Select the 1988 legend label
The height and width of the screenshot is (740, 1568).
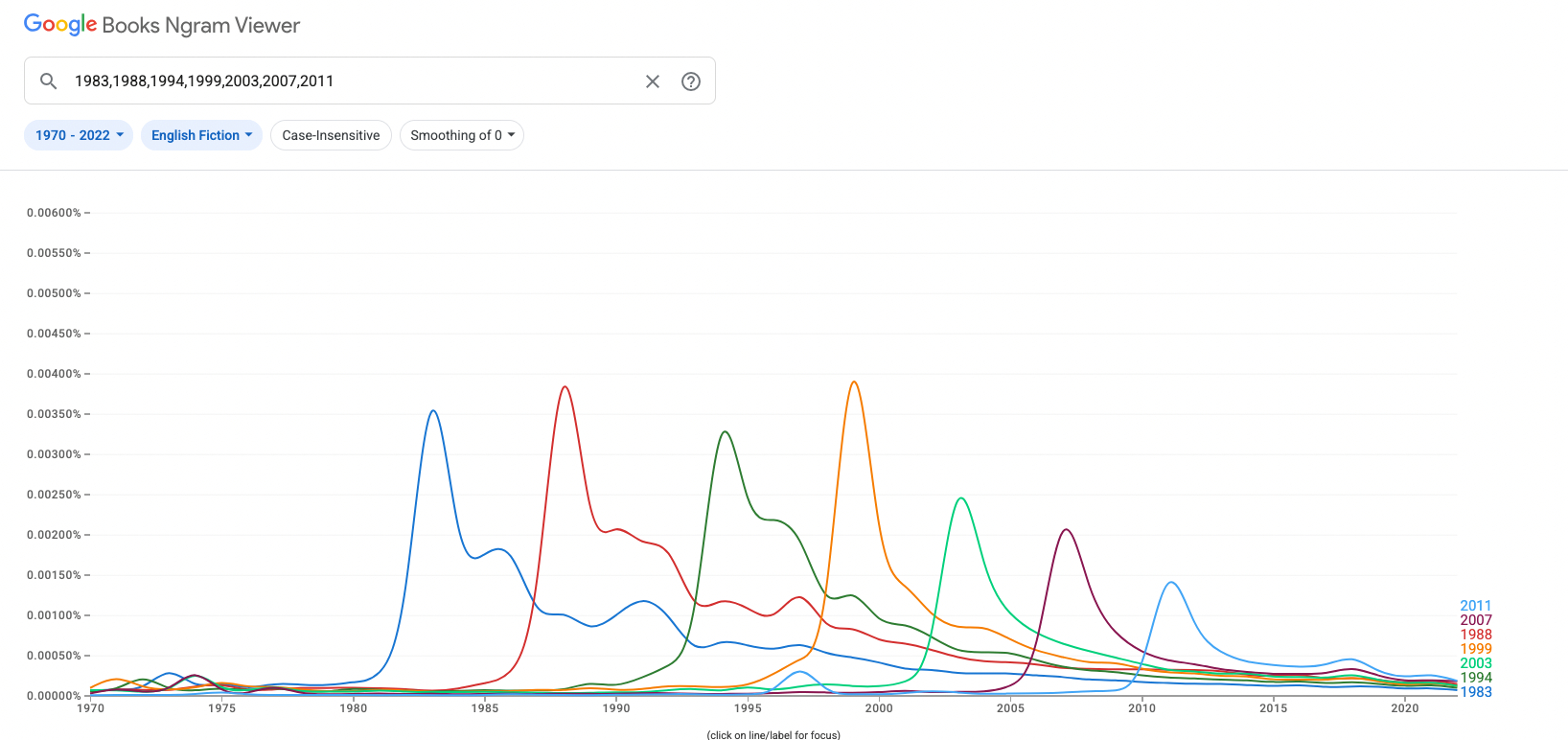(x=1475, y=635)
